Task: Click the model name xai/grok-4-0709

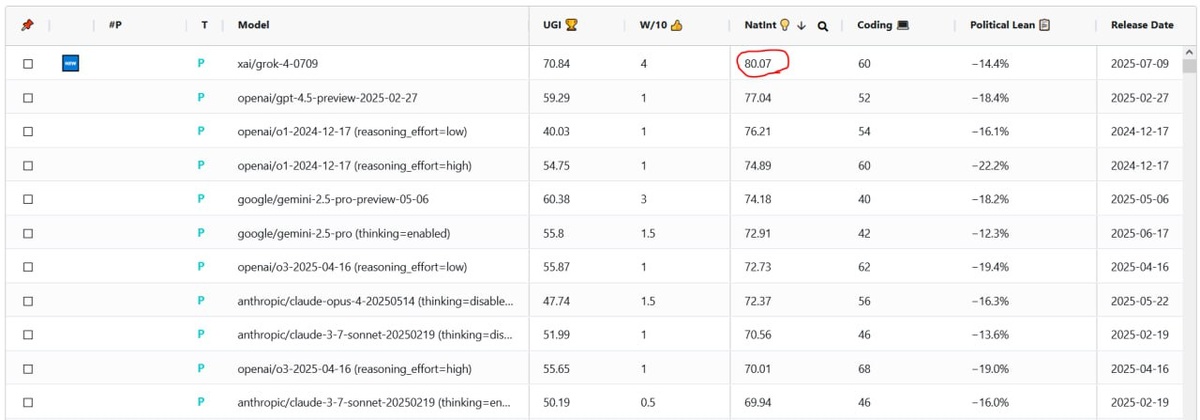Action: click(279, 64)
